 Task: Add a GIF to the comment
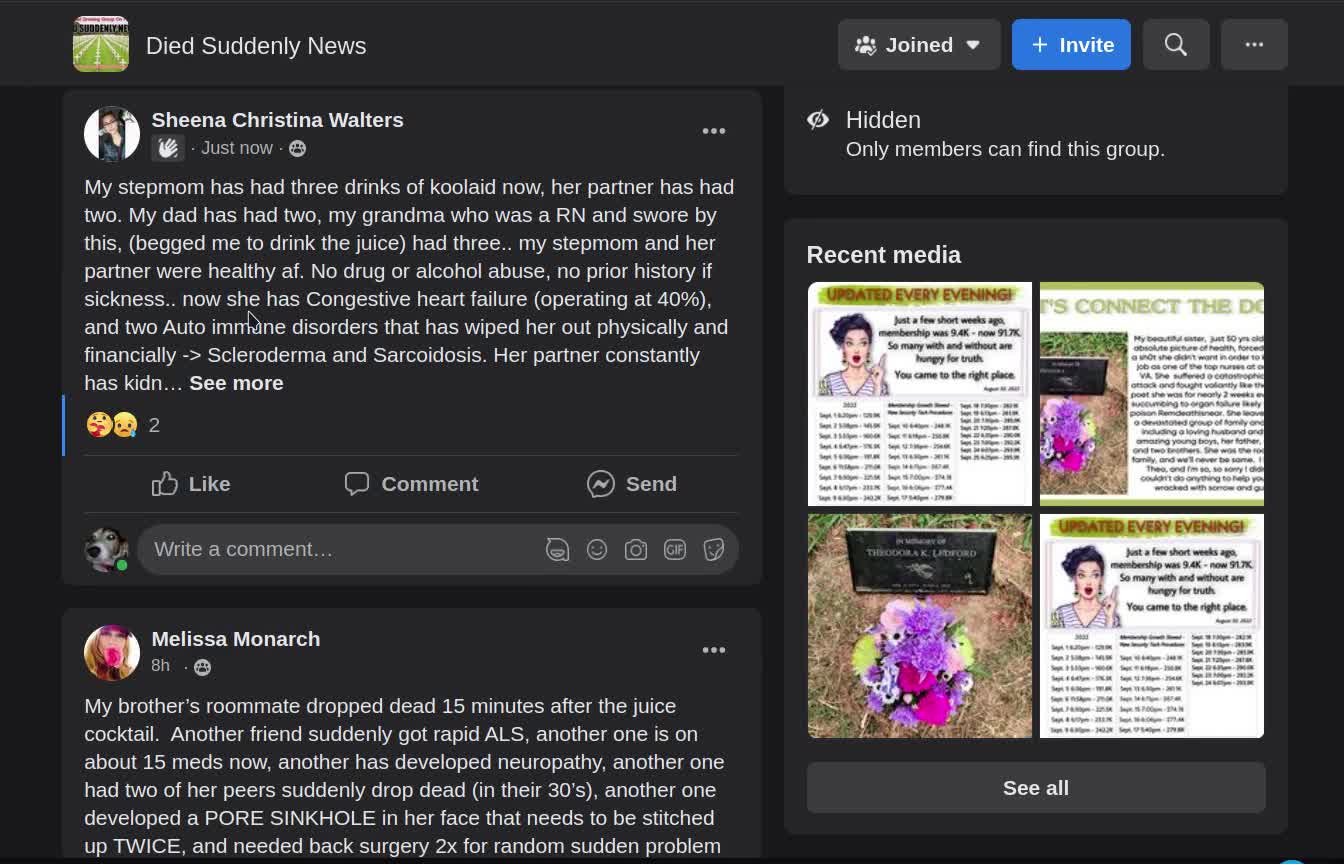pos(675,549)
